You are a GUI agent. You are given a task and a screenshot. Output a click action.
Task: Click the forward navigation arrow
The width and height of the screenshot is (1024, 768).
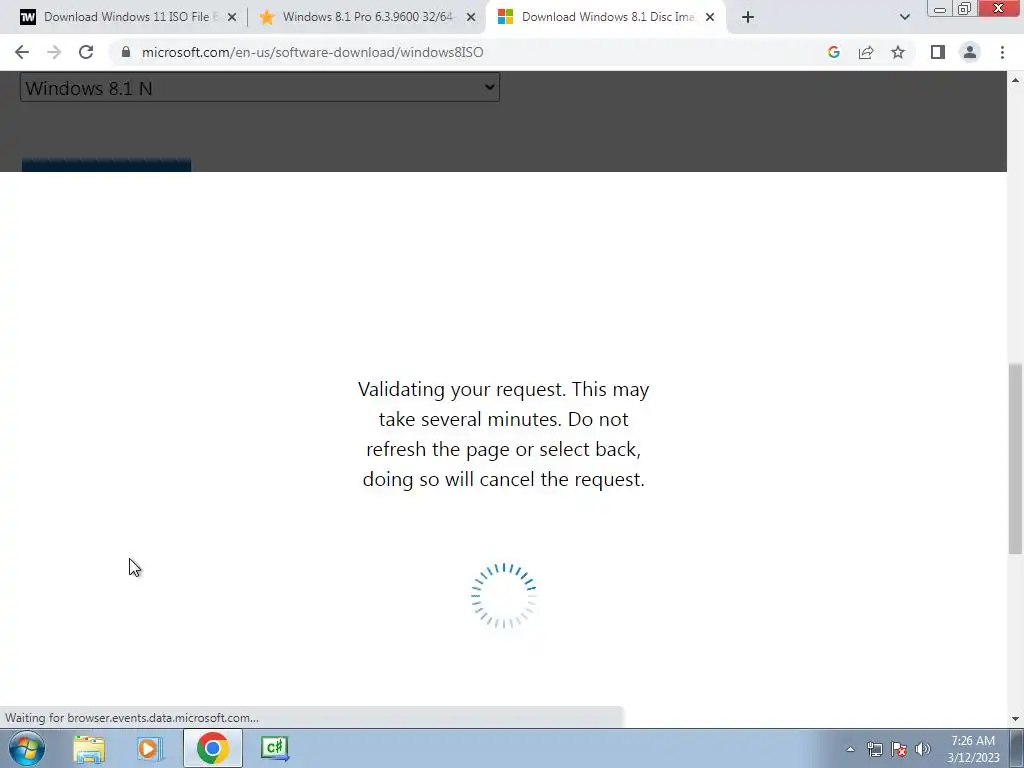[54, 52]
